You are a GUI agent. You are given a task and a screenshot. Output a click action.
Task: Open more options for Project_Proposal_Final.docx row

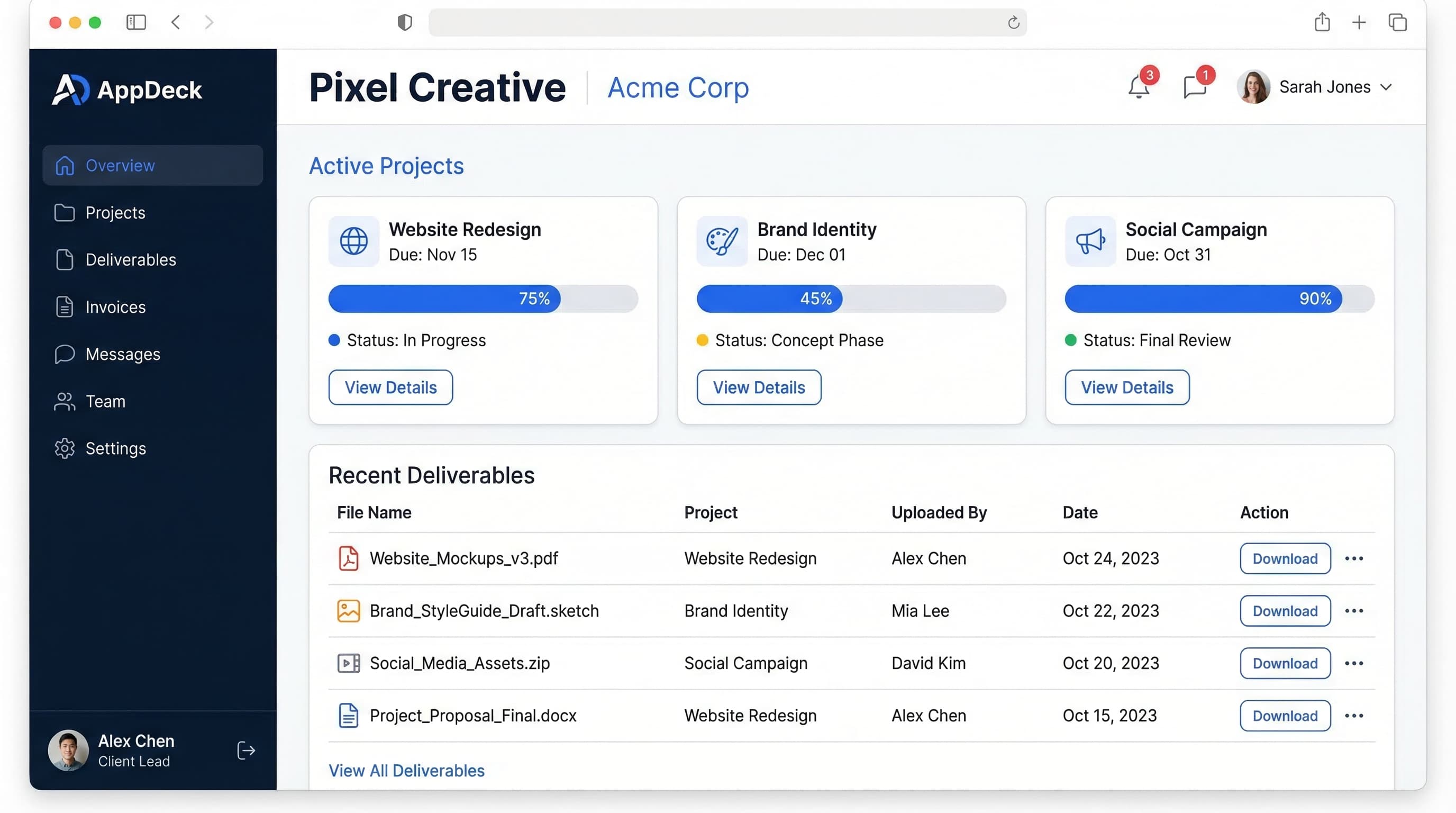(x=1354, y=716)
